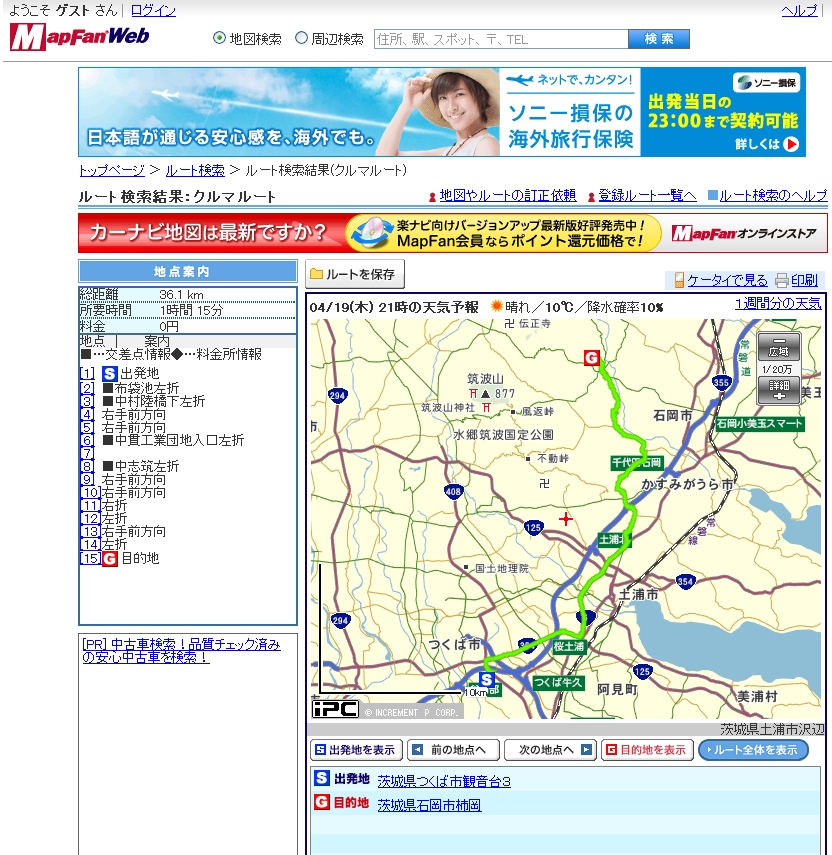Zoom out with the 広域 minus button
This screenshot has width=832, height=855.
pyautogui.click(x=778, y=347)
